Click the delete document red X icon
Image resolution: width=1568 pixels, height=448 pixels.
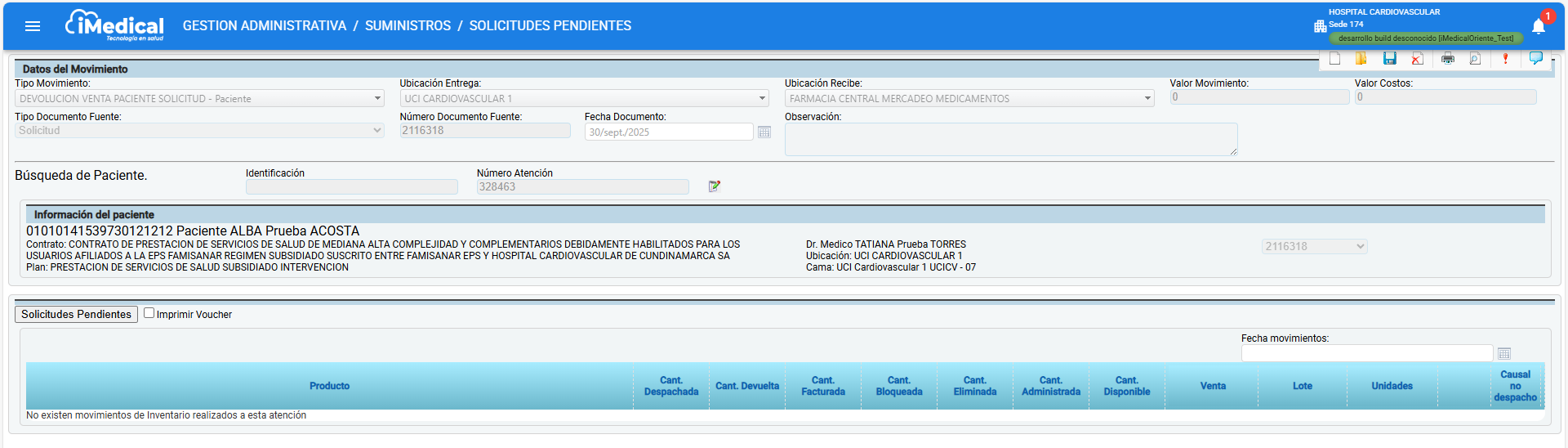point(1417,59)
